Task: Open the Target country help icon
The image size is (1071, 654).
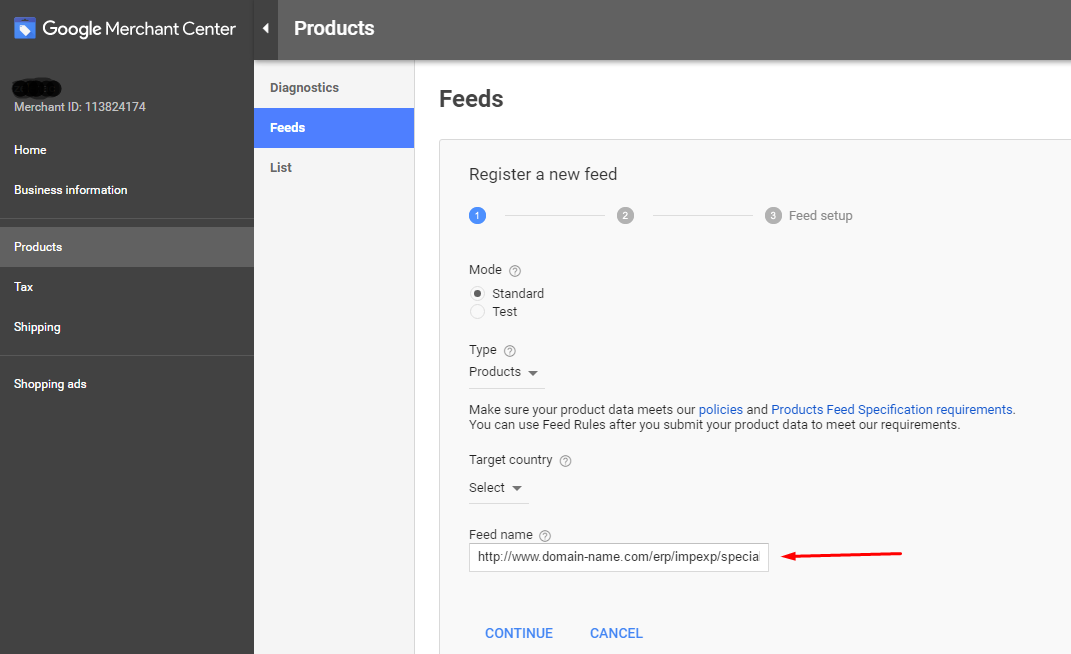Action: pos(566,461)
